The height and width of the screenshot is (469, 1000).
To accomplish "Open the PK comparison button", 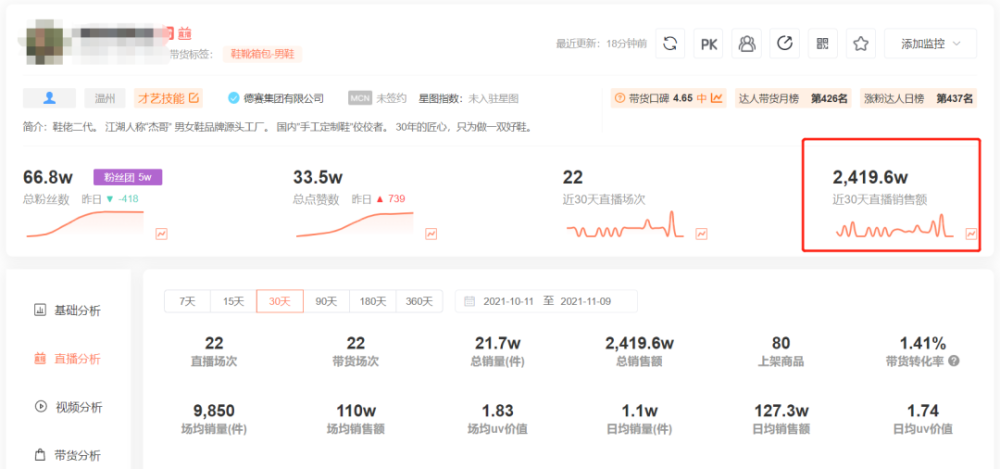I will coord(709,43).
